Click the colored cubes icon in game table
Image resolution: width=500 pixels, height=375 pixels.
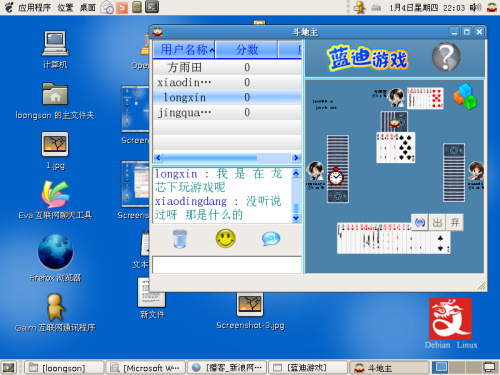coord(465,96)
